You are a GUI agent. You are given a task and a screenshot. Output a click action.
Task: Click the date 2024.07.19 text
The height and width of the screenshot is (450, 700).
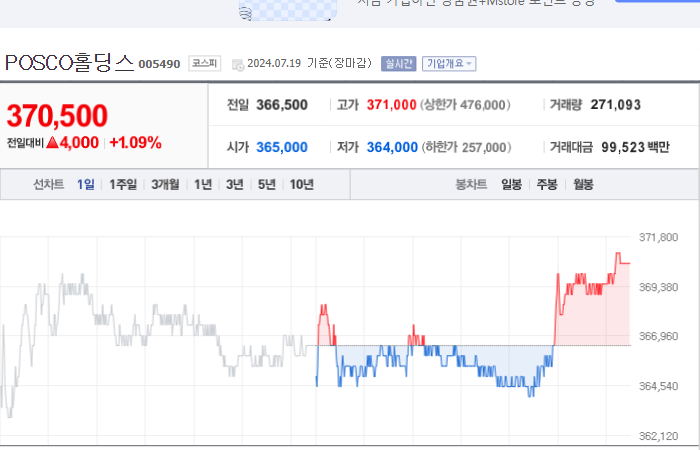pos(274,63)
